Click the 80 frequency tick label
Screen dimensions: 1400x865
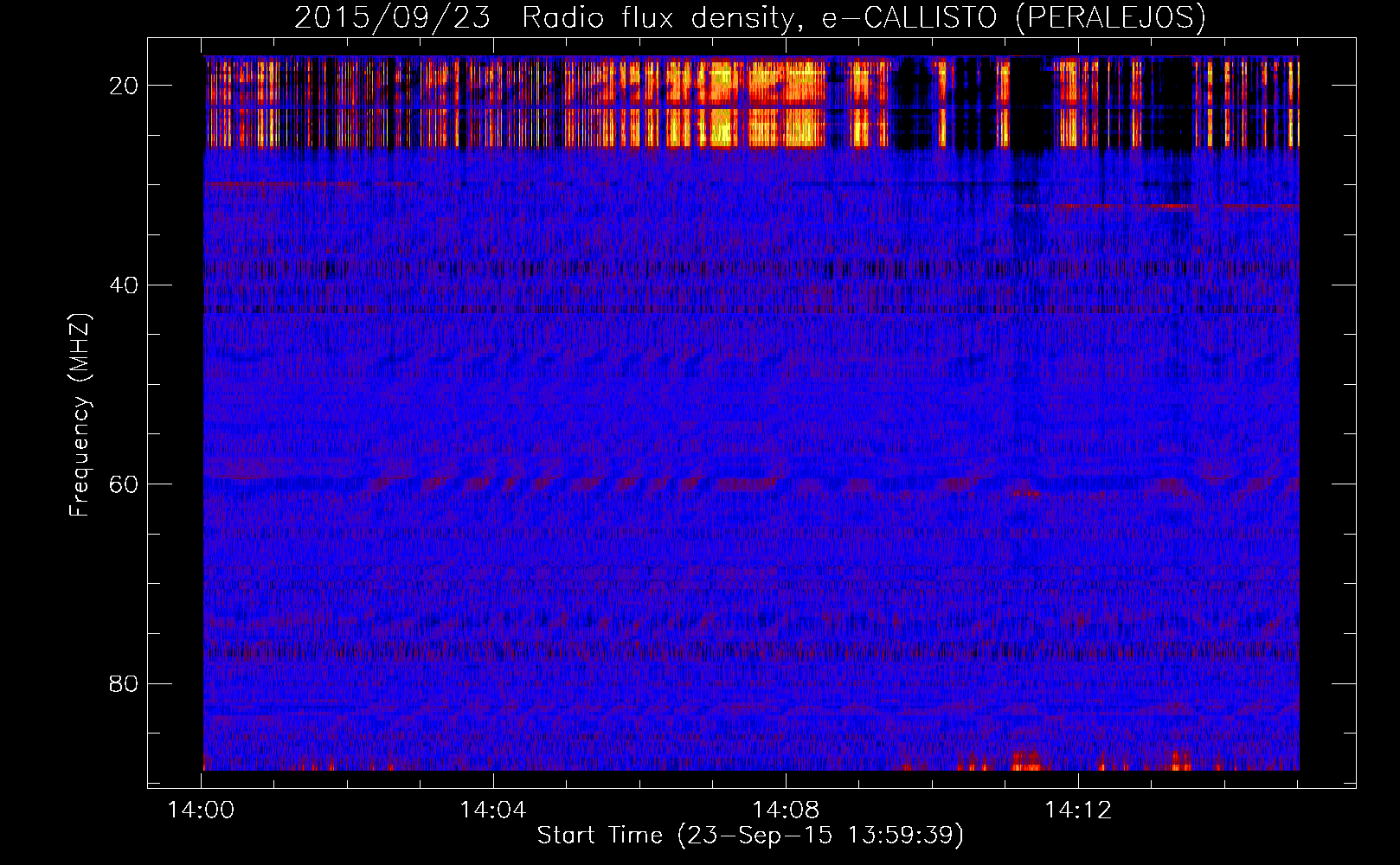coord(125,683)
